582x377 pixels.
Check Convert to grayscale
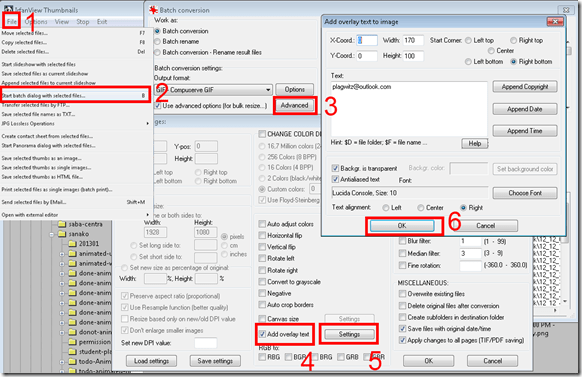point(262,282)
